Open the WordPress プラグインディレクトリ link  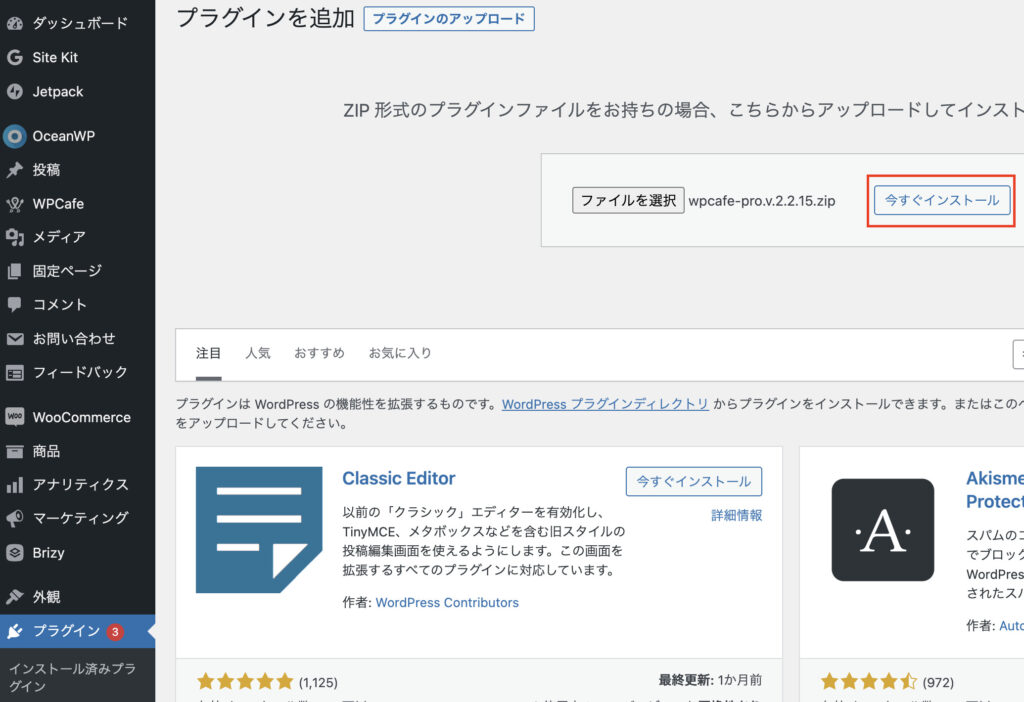[605, 405]
